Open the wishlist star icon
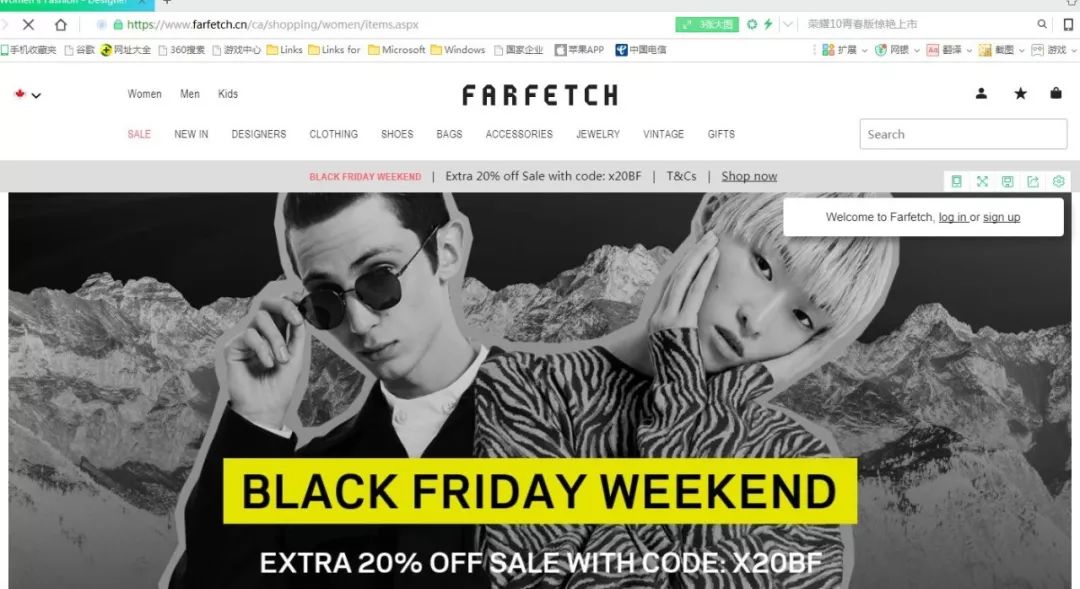 point(1020,93)
